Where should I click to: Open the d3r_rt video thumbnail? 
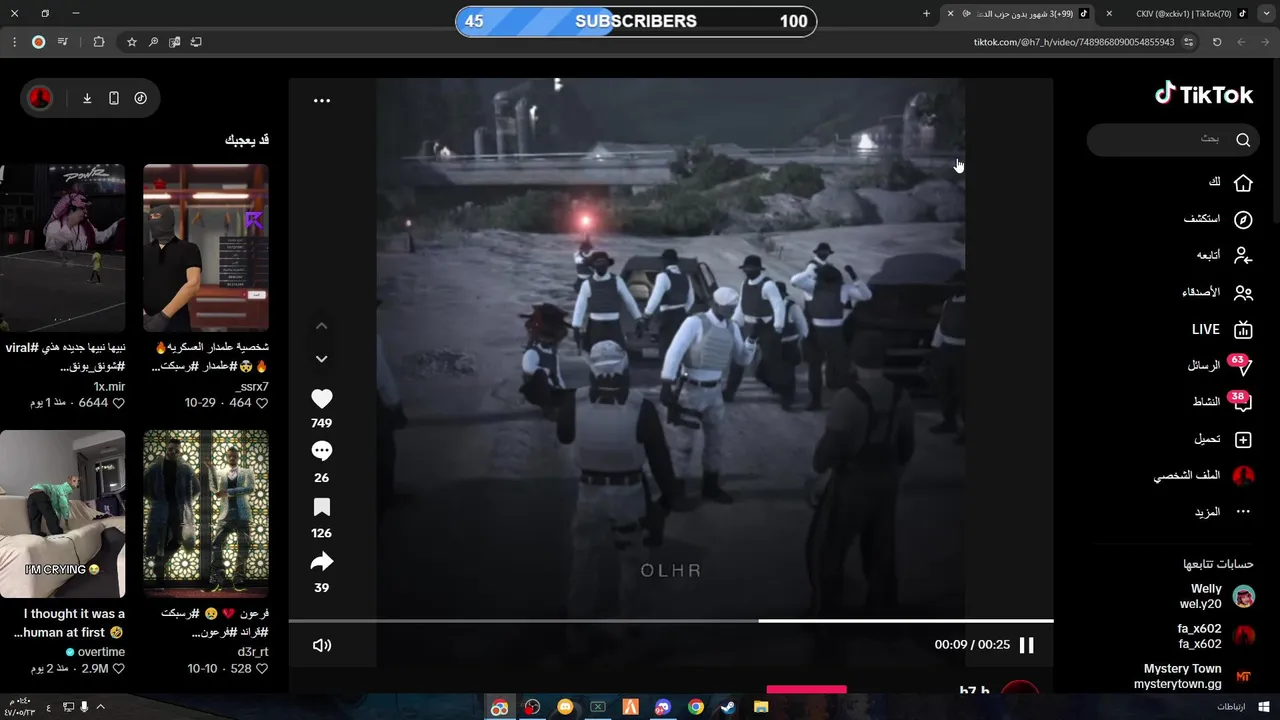(x=206, y=514)
